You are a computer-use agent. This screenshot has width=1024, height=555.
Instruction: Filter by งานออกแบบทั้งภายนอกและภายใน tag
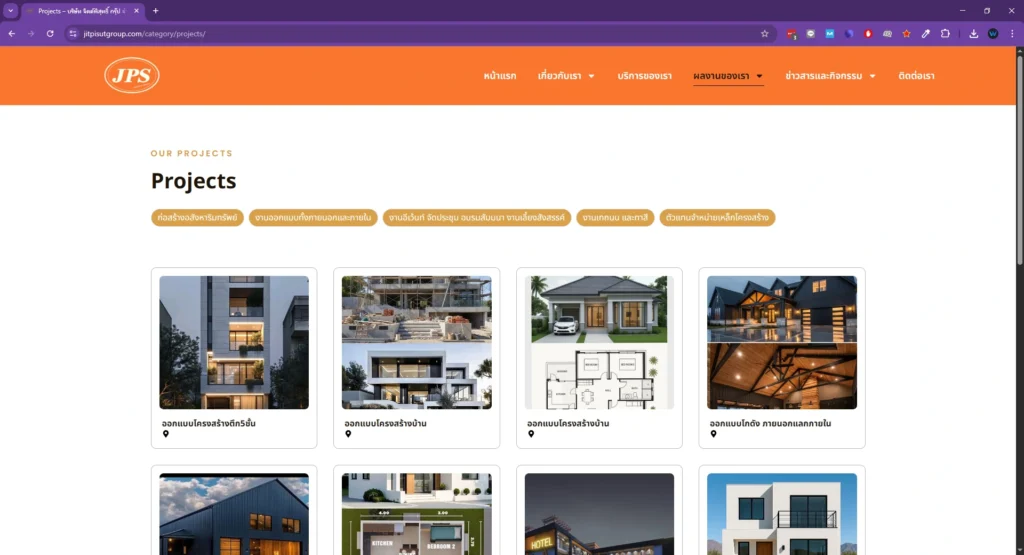(x=313, y=217)
